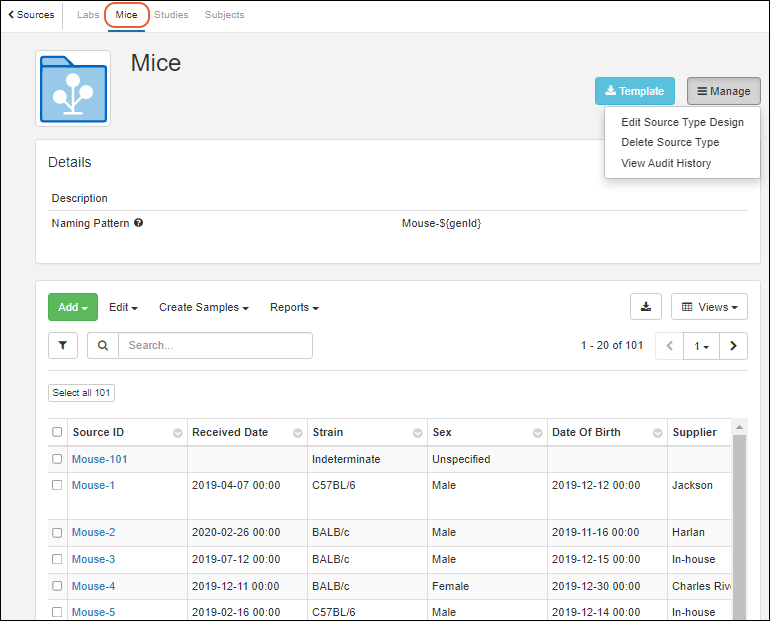This screenshot has height=621, width=770.
Task: Select the Mouse-3 row checkbox
Action: pyautogui.click(x=57, y=559)
